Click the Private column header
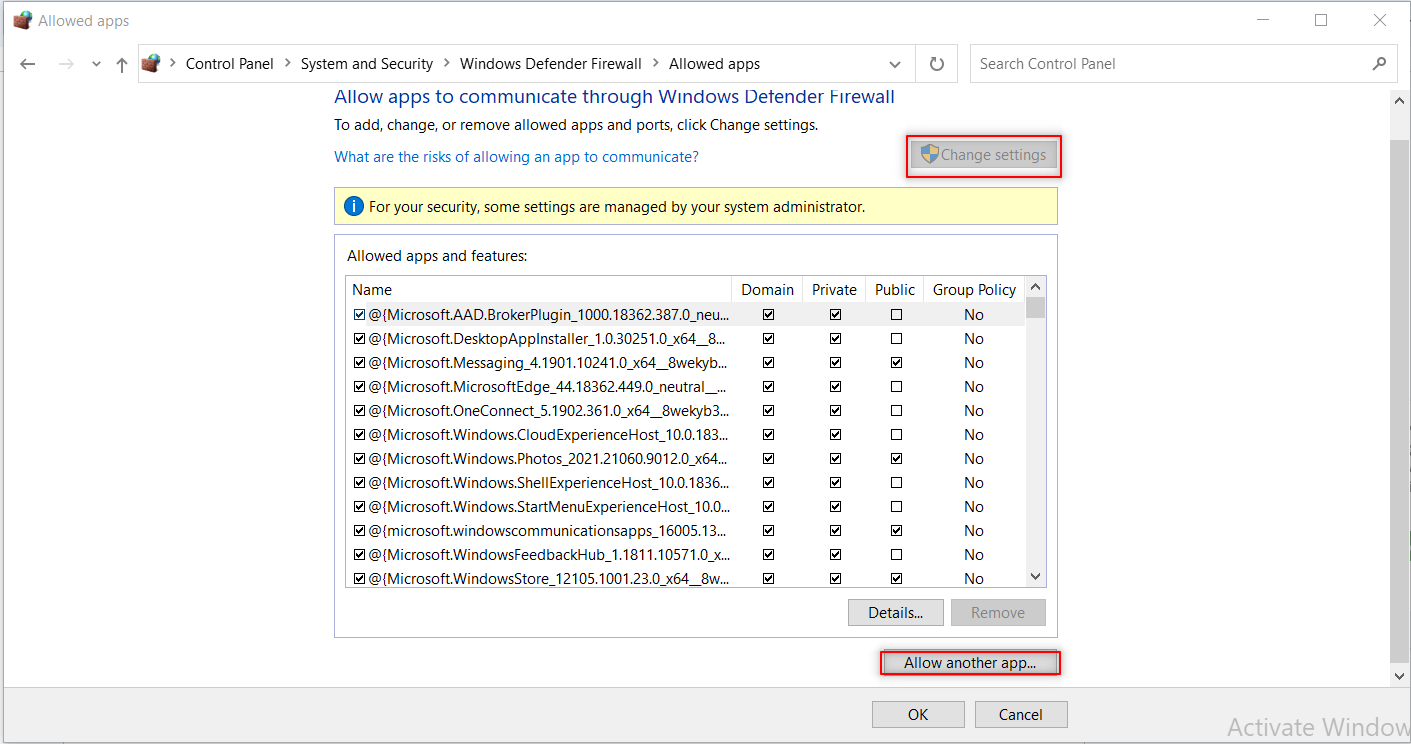 click(x=834, y=290)
